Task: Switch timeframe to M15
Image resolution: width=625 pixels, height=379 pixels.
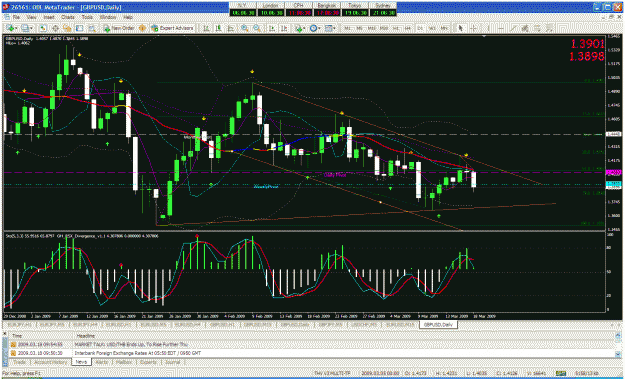Action: coord(371,28)
